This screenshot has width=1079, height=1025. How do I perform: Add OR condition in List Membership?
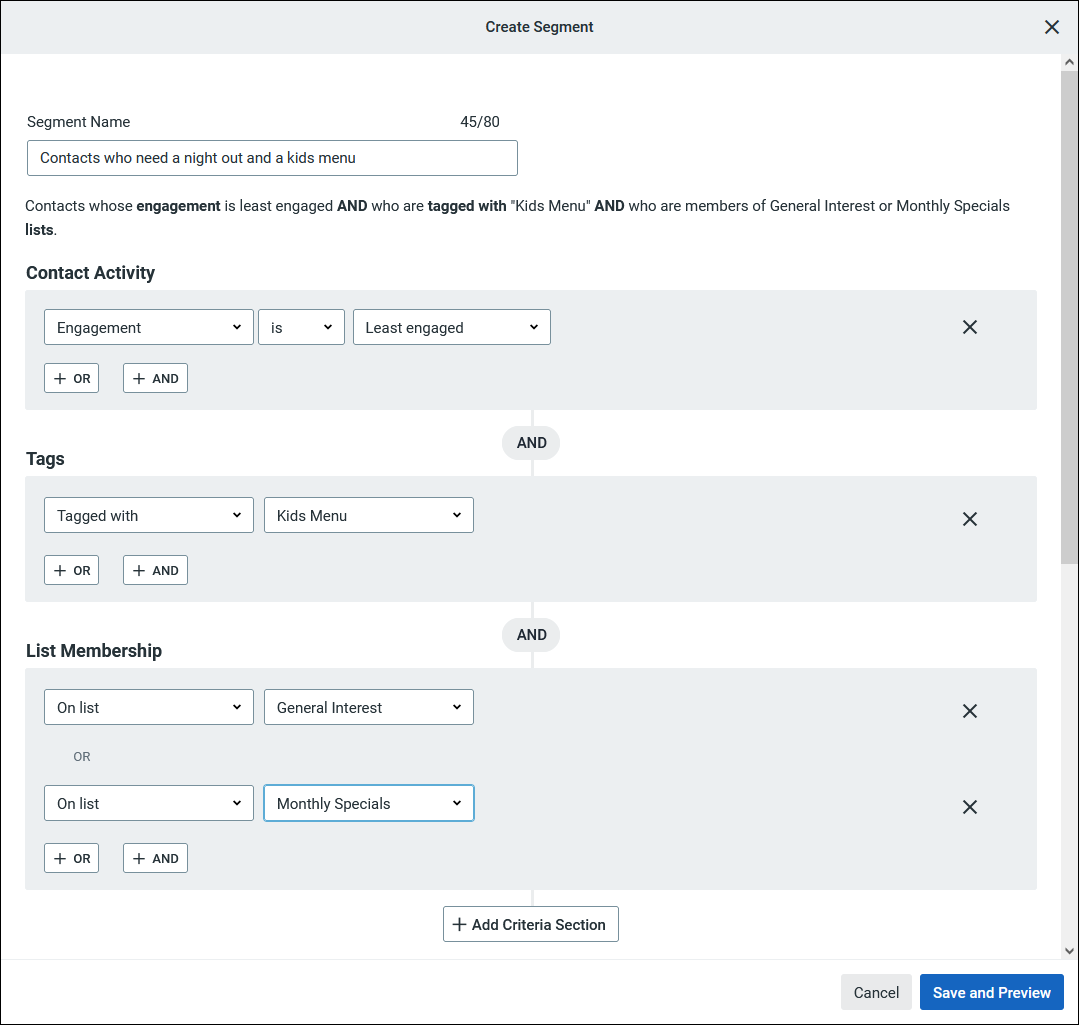pyautogui.click(x=72, y=859)
